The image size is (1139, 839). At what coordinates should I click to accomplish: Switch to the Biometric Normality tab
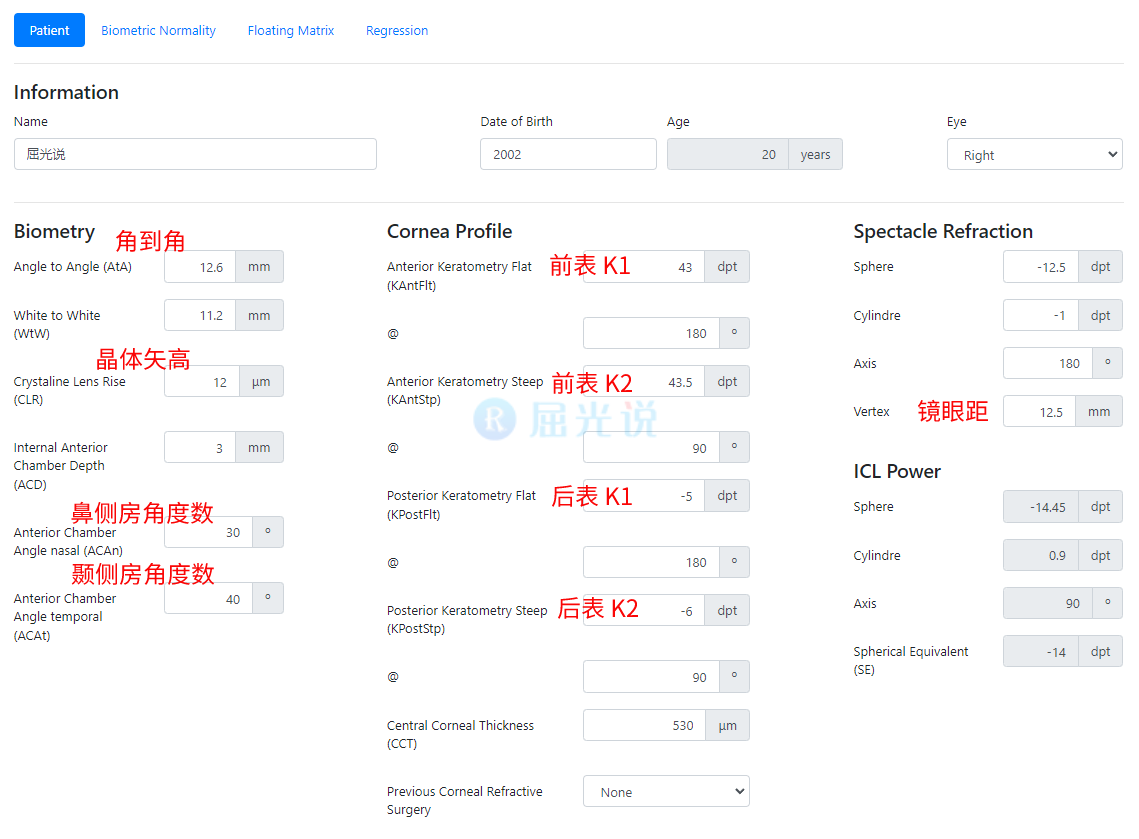pyautogui.click(x=158, y=30)
